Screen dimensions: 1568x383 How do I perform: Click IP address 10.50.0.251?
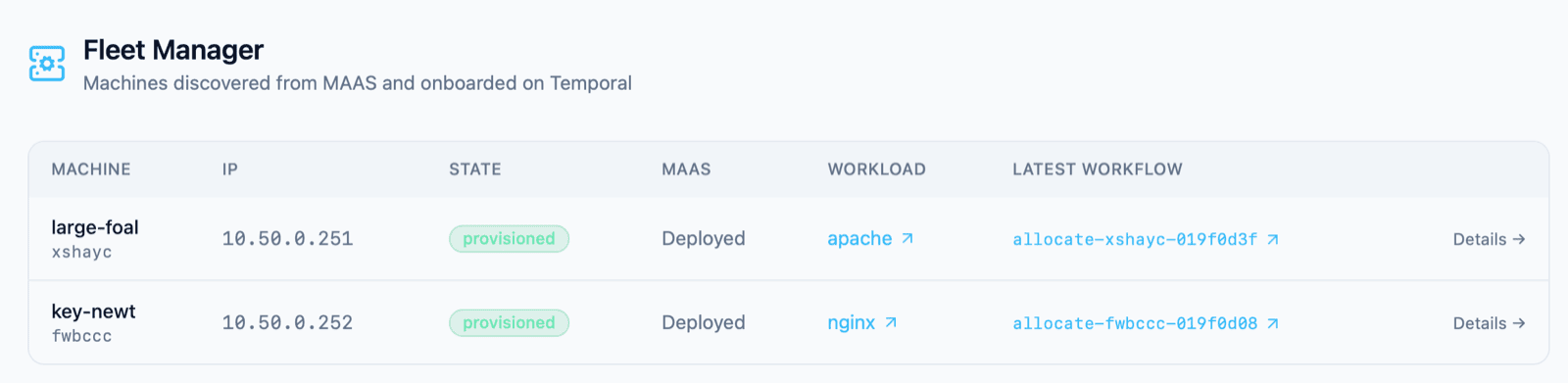pos(287,238)
